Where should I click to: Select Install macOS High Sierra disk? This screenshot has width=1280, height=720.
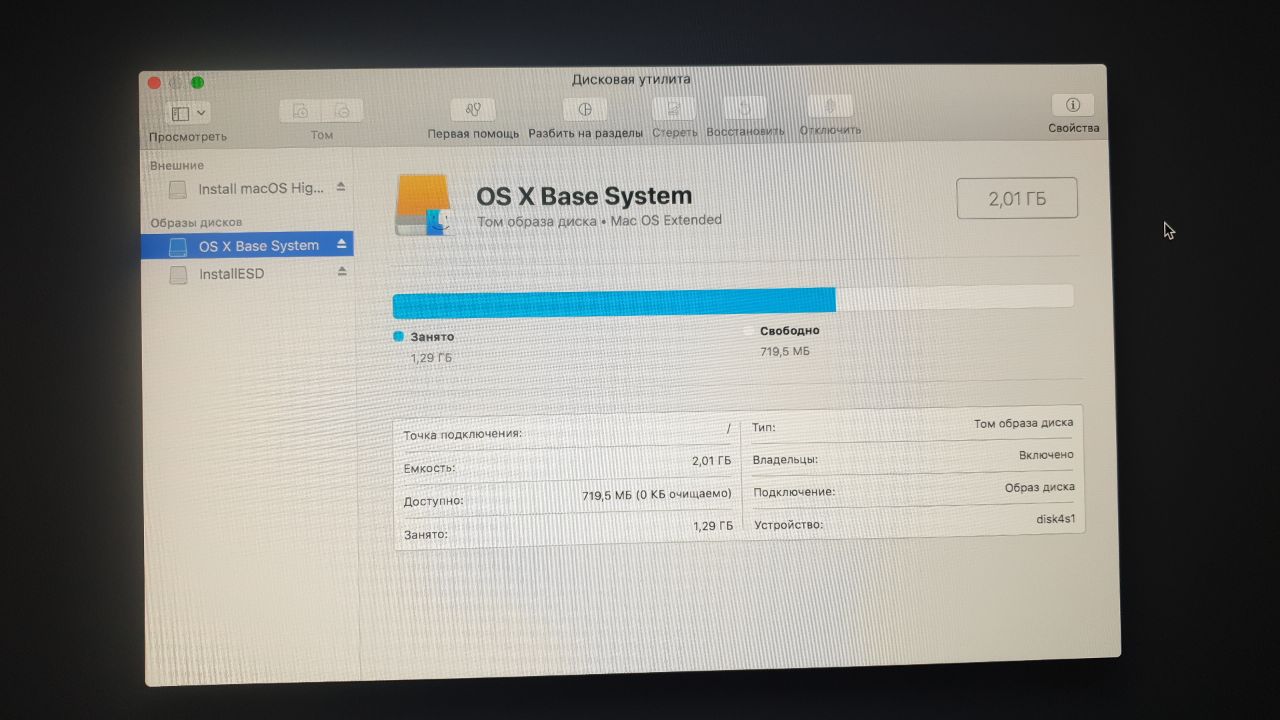click(247, 188)
